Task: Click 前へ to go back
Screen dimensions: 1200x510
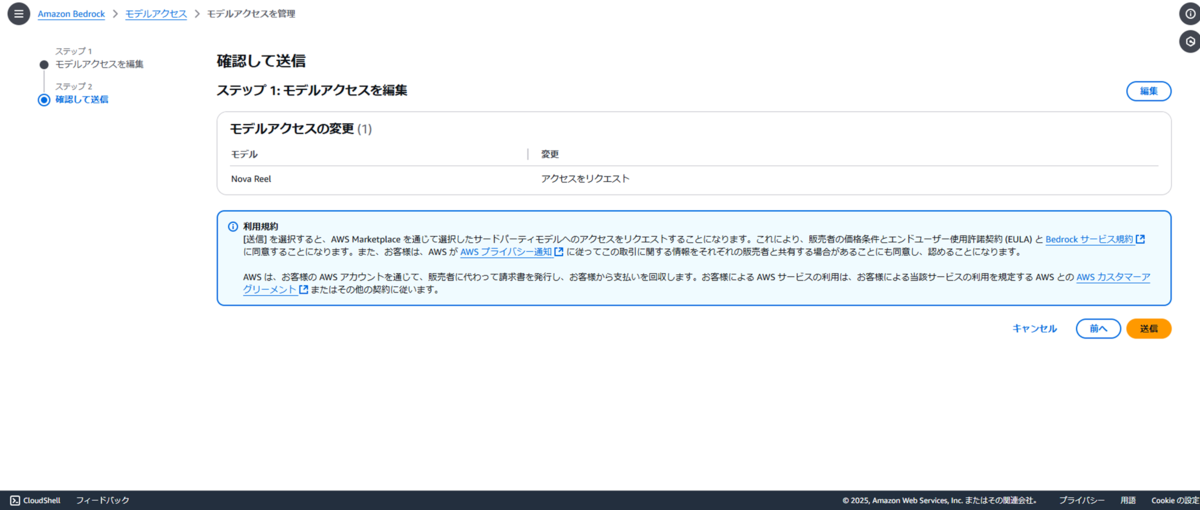Action: point(1098,328)
